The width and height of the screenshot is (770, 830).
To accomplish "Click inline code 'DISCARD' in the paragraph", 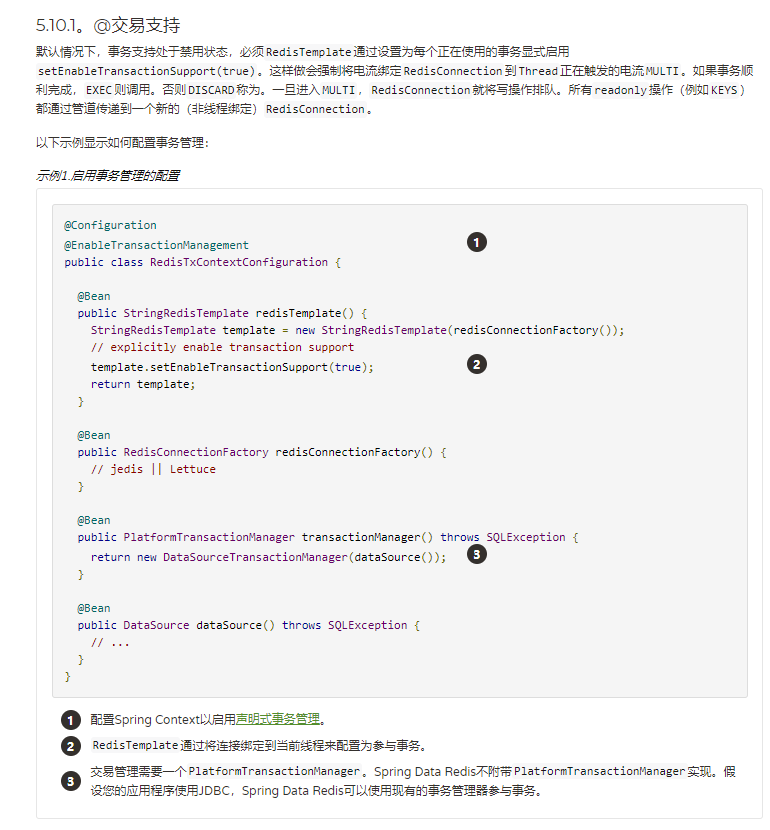I will click(x=211, y=90).
